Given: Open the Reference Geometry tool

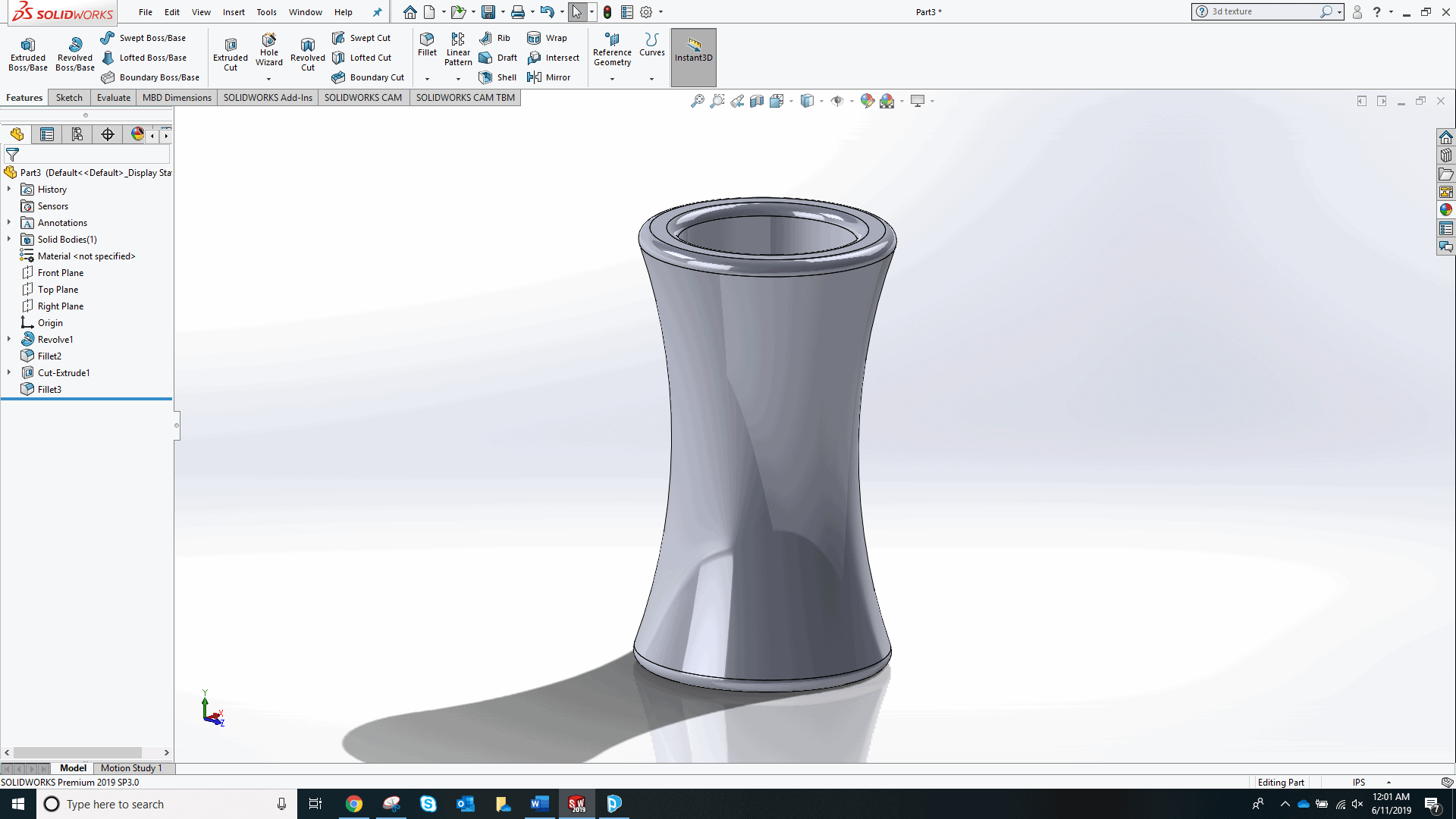Looking at the screenshot, I should click(x=612, y=40).
